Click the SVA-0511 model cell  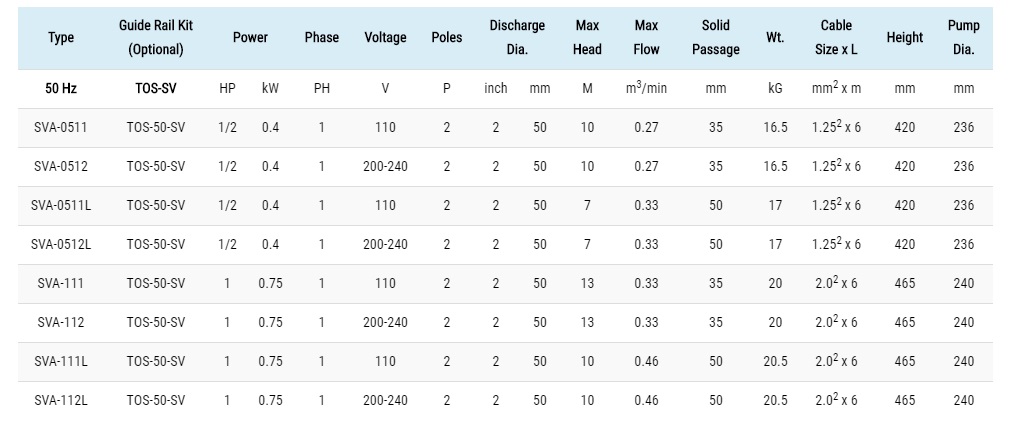click(x=61, y=127)
